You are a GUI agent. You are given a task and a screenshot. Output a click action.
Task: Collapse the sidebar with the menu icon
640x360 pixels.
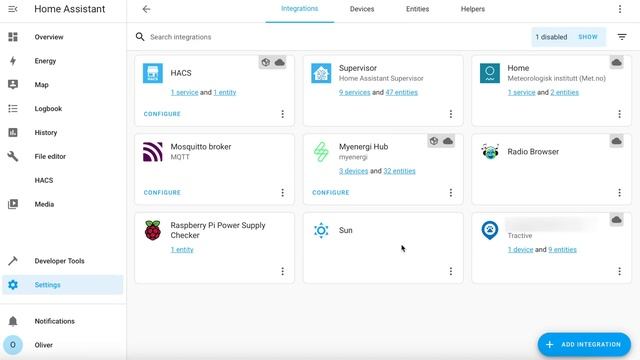click(x=13, y=9)
